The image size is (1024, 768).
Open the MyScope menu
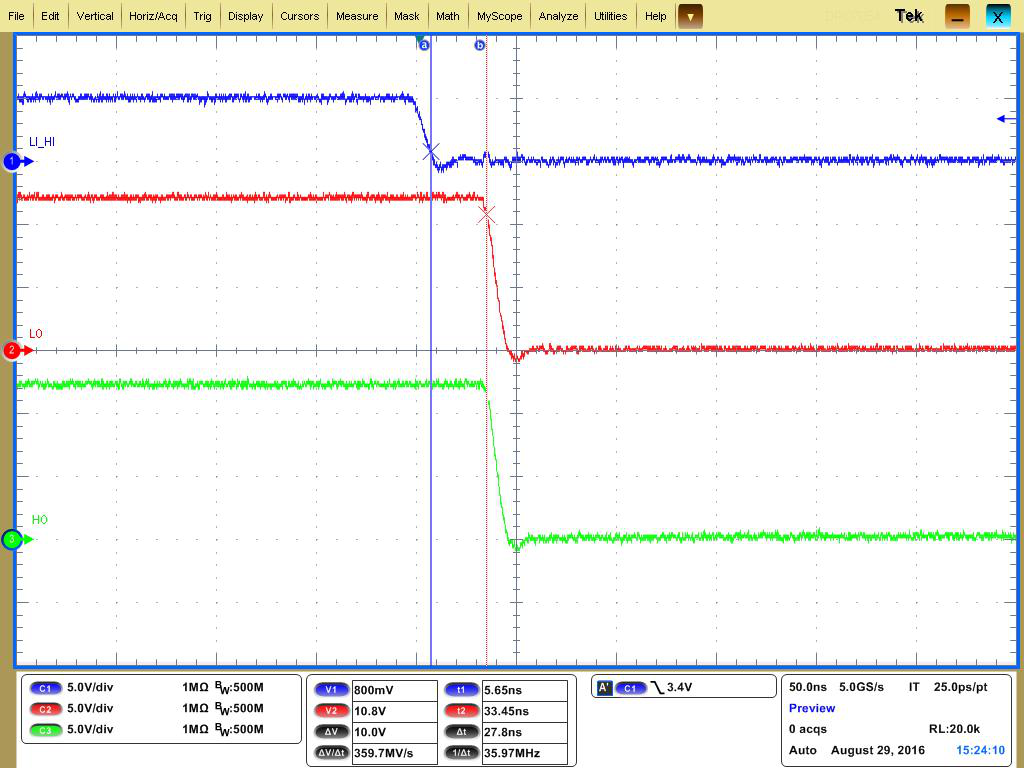499,15
